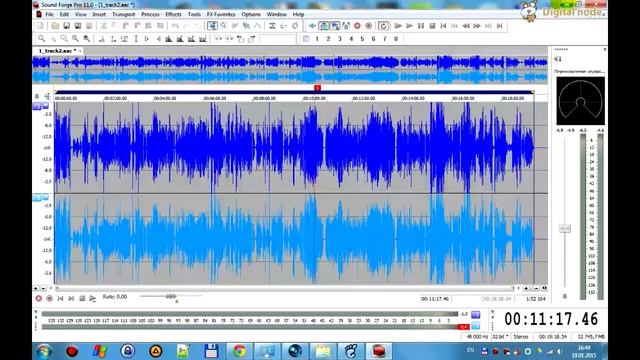Open the Help menu
Image resolution: width=640 pixels, height=360 pixels.
(x=298, y=14)
